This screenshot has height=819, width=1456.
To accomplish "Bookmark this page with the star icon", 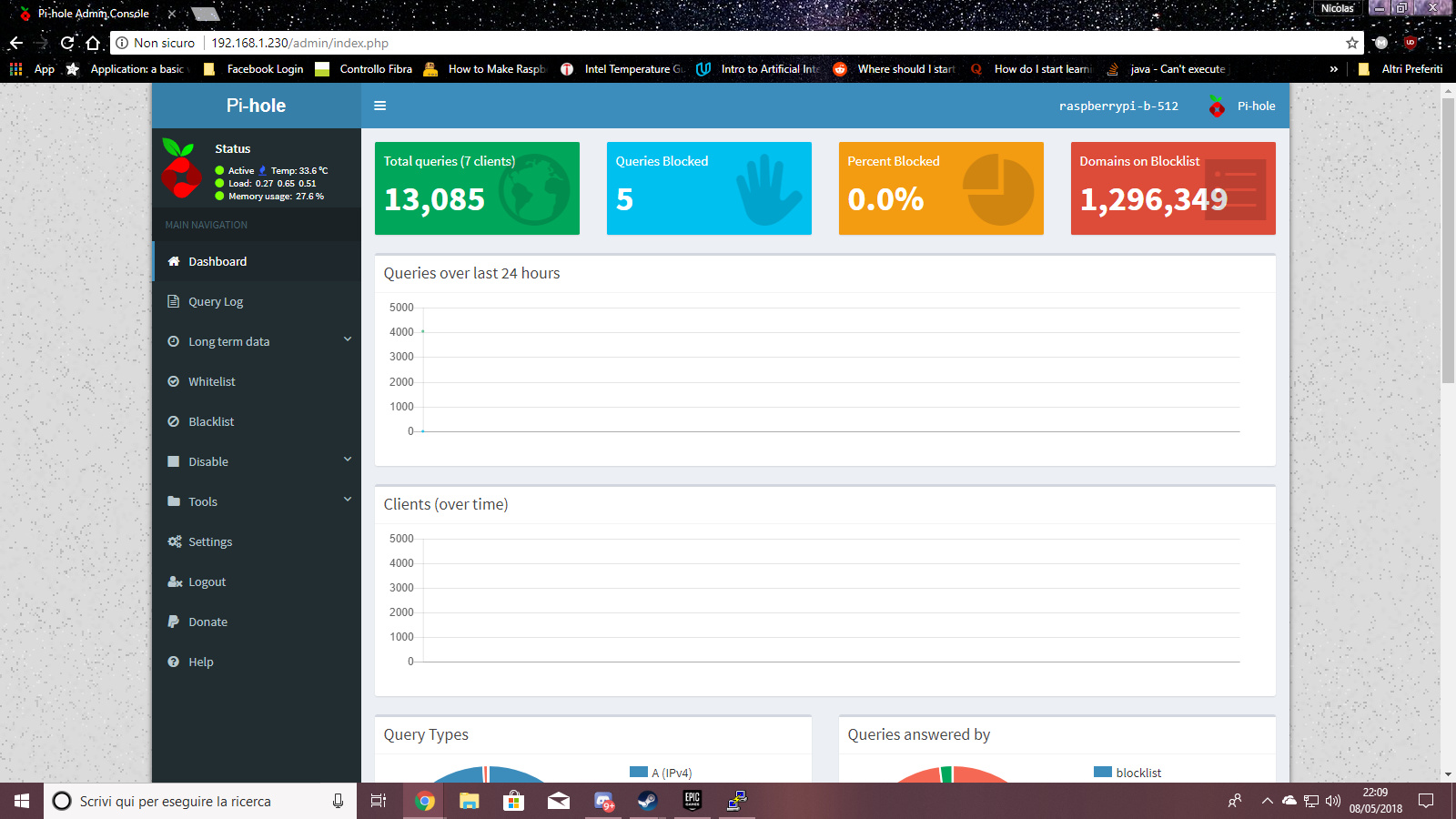I will (x=1352, y=43).
